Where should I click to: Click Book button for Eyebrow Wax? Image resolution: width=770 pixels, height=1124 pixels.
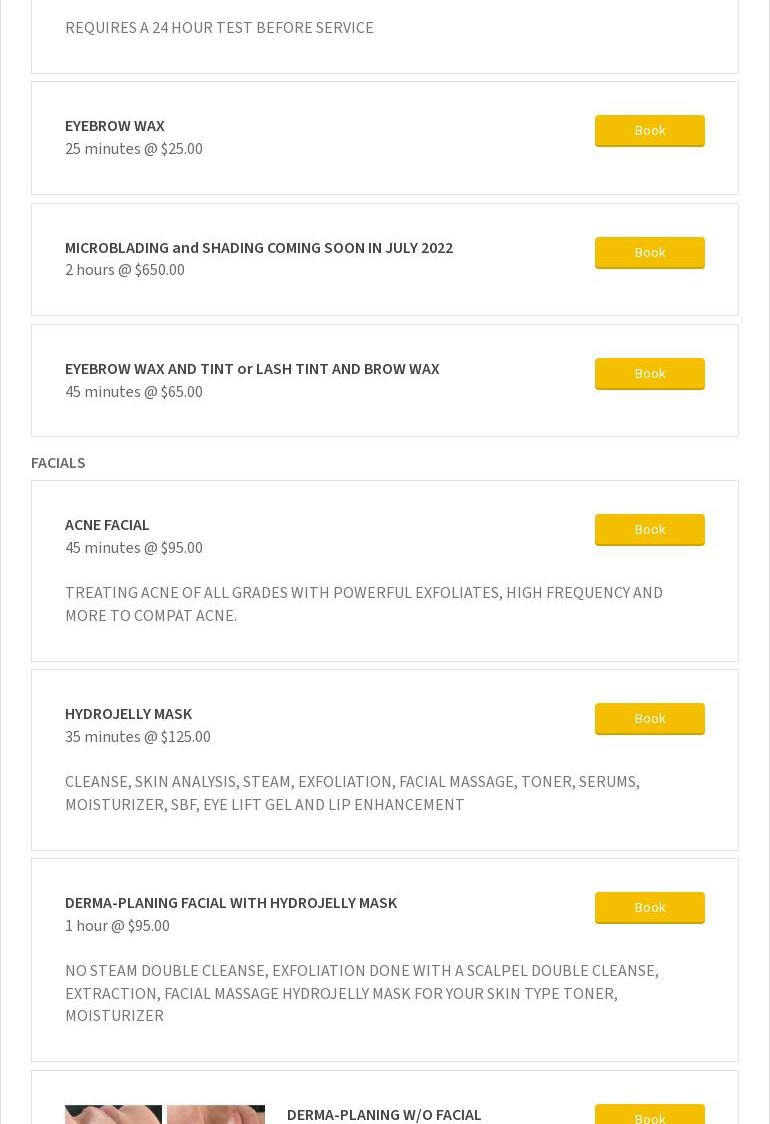pyautogui.click(x=649, y=130)
